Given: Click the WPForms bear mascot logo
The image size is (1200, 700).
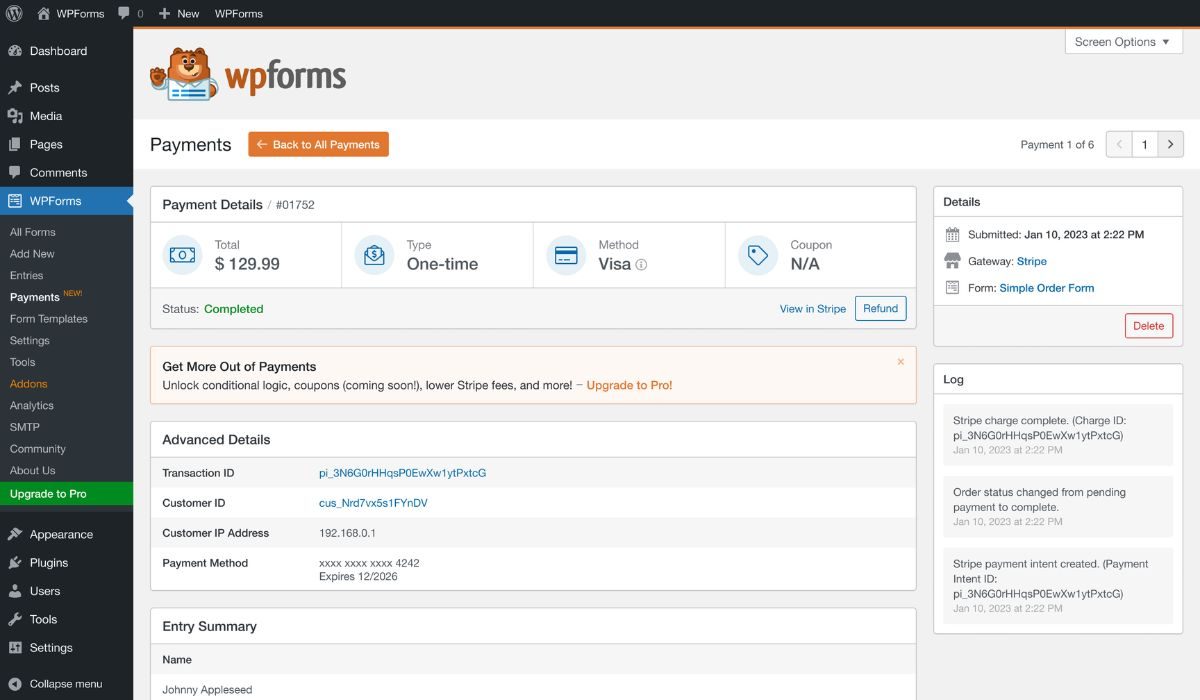Looking at the screenshot, I should point(184,74).
